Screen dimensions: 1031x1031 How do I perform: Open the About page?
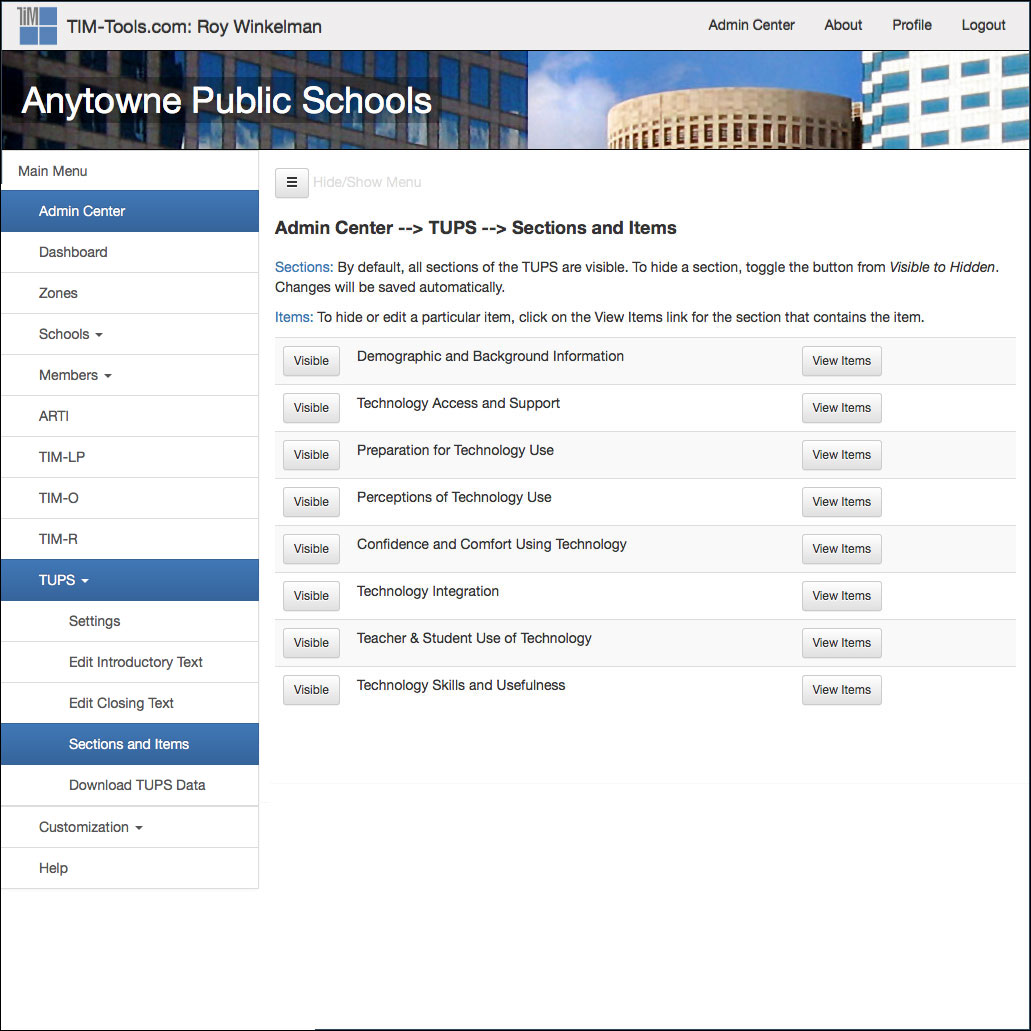point(843,25)
